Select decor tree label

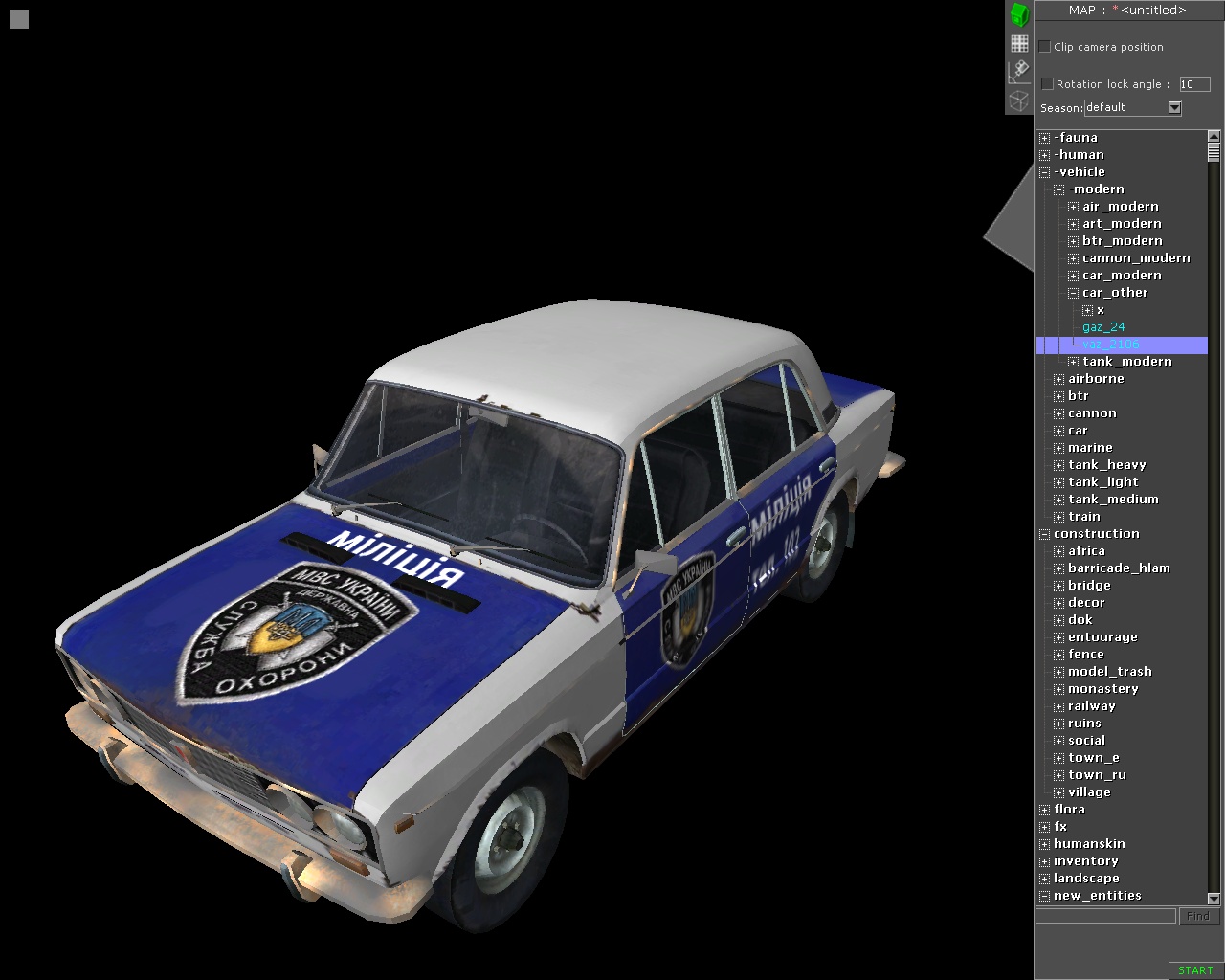(1086, 603)
